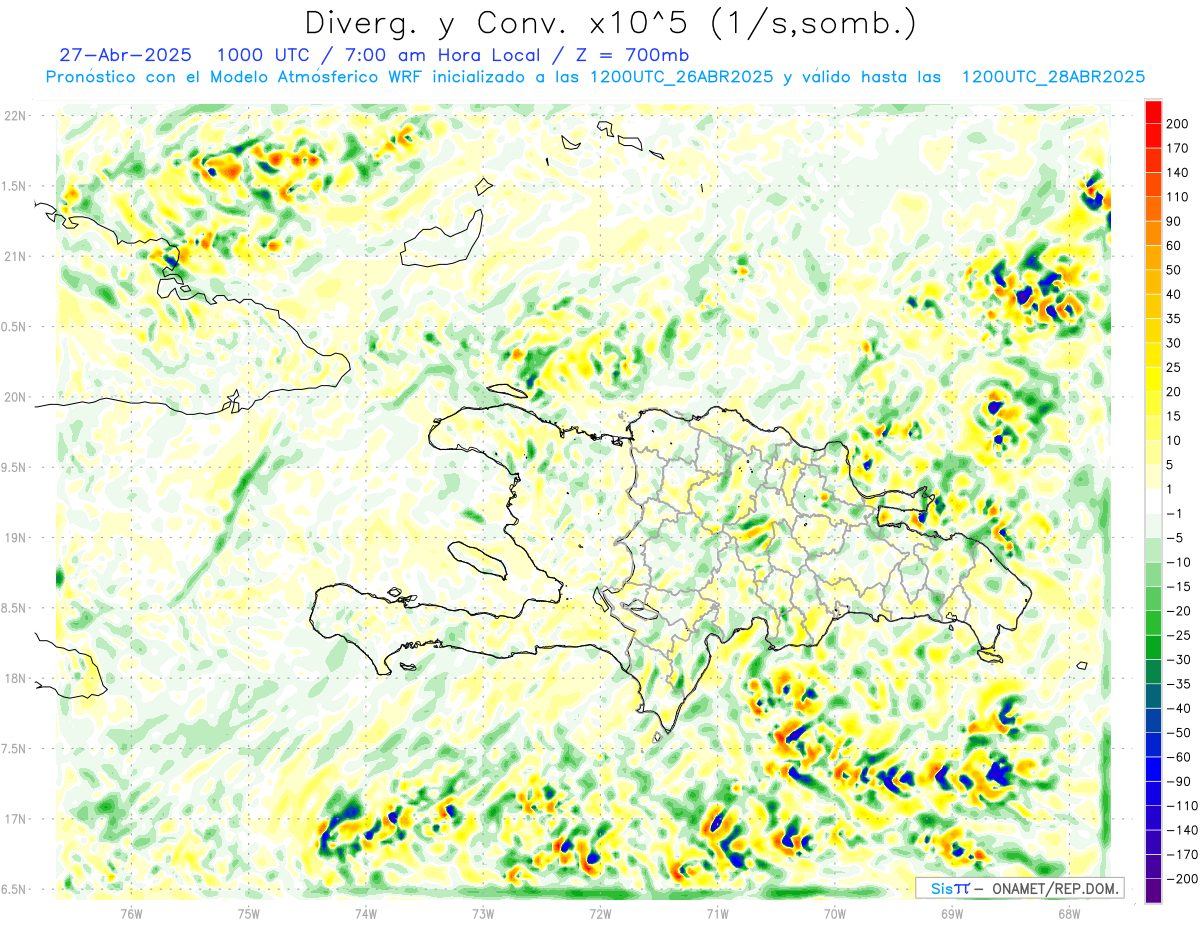
Task: Click the '22N' latitude label
Action: (16, 116)
